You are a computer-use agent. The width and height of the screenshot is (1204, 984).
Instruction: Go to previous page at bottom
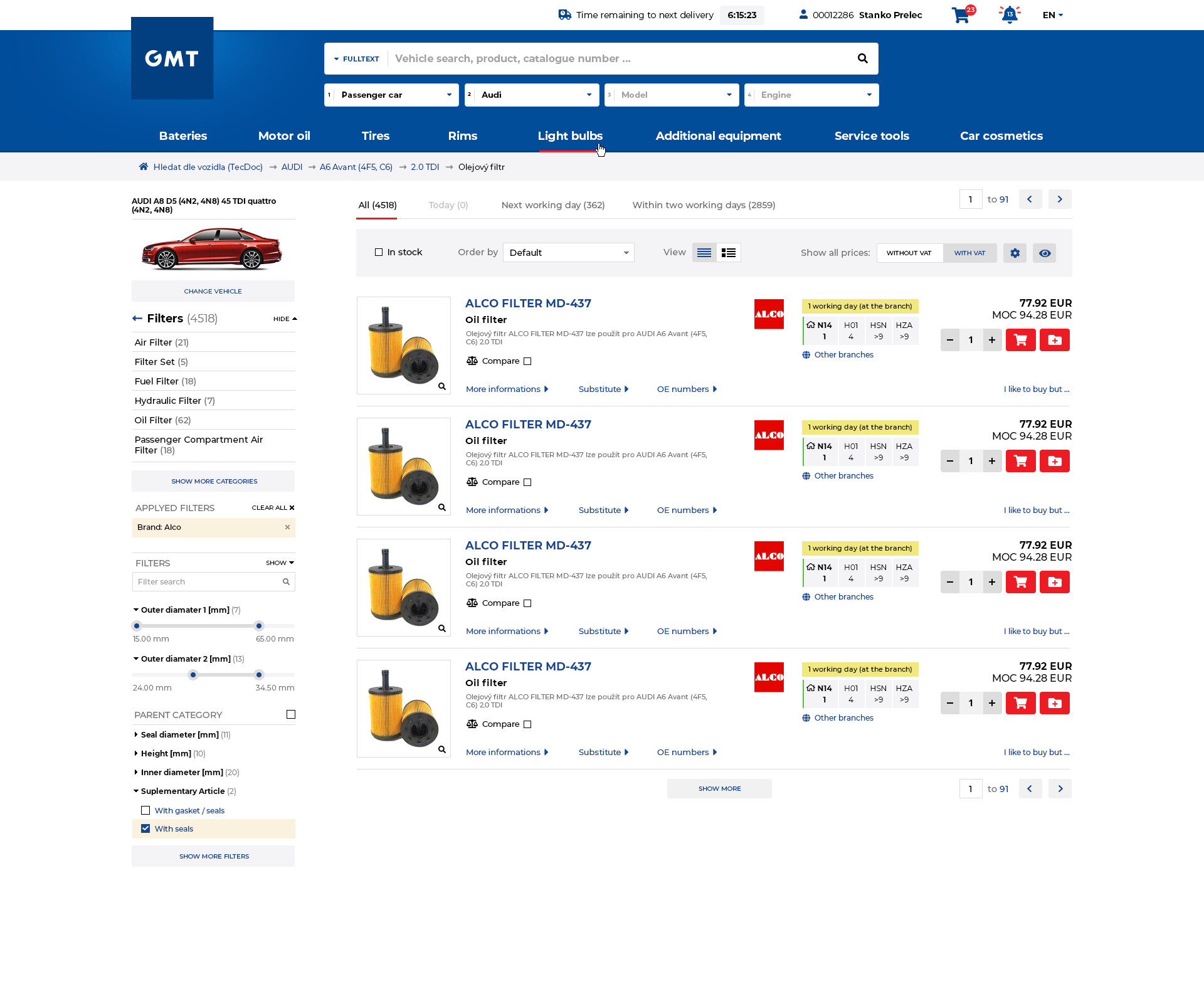1030,789
